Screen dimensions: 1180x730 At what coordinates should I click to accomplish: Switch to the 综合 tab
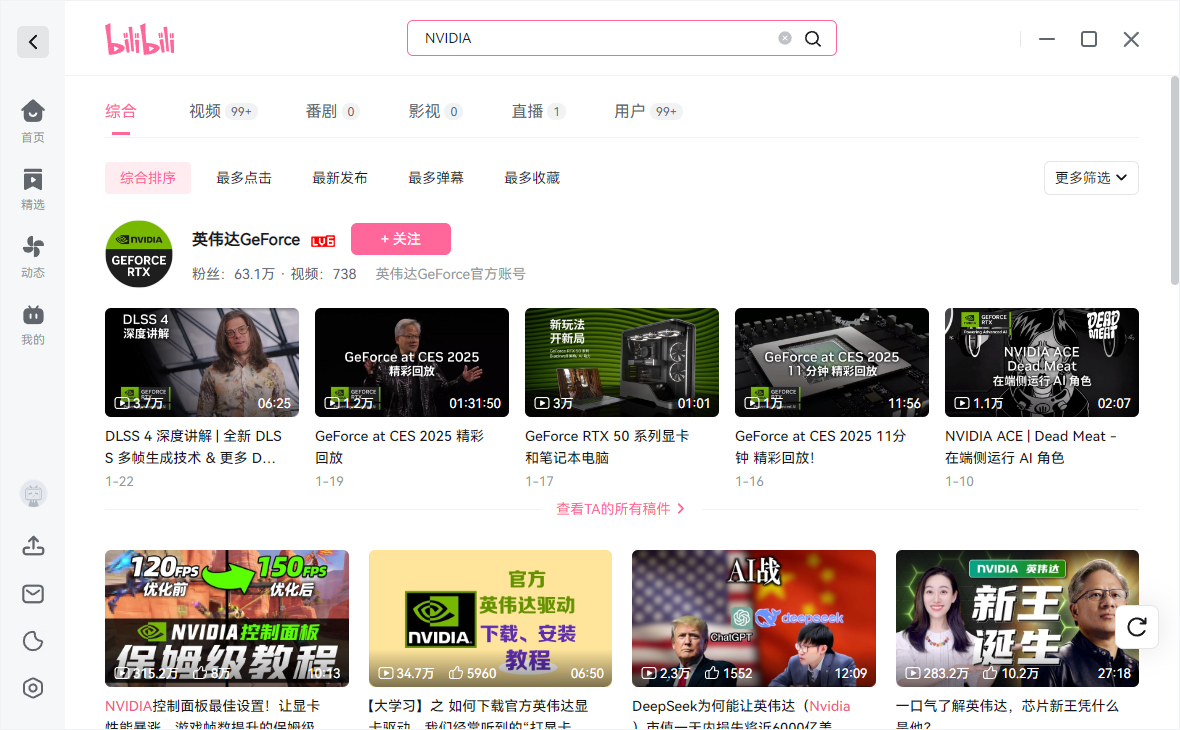120,111
